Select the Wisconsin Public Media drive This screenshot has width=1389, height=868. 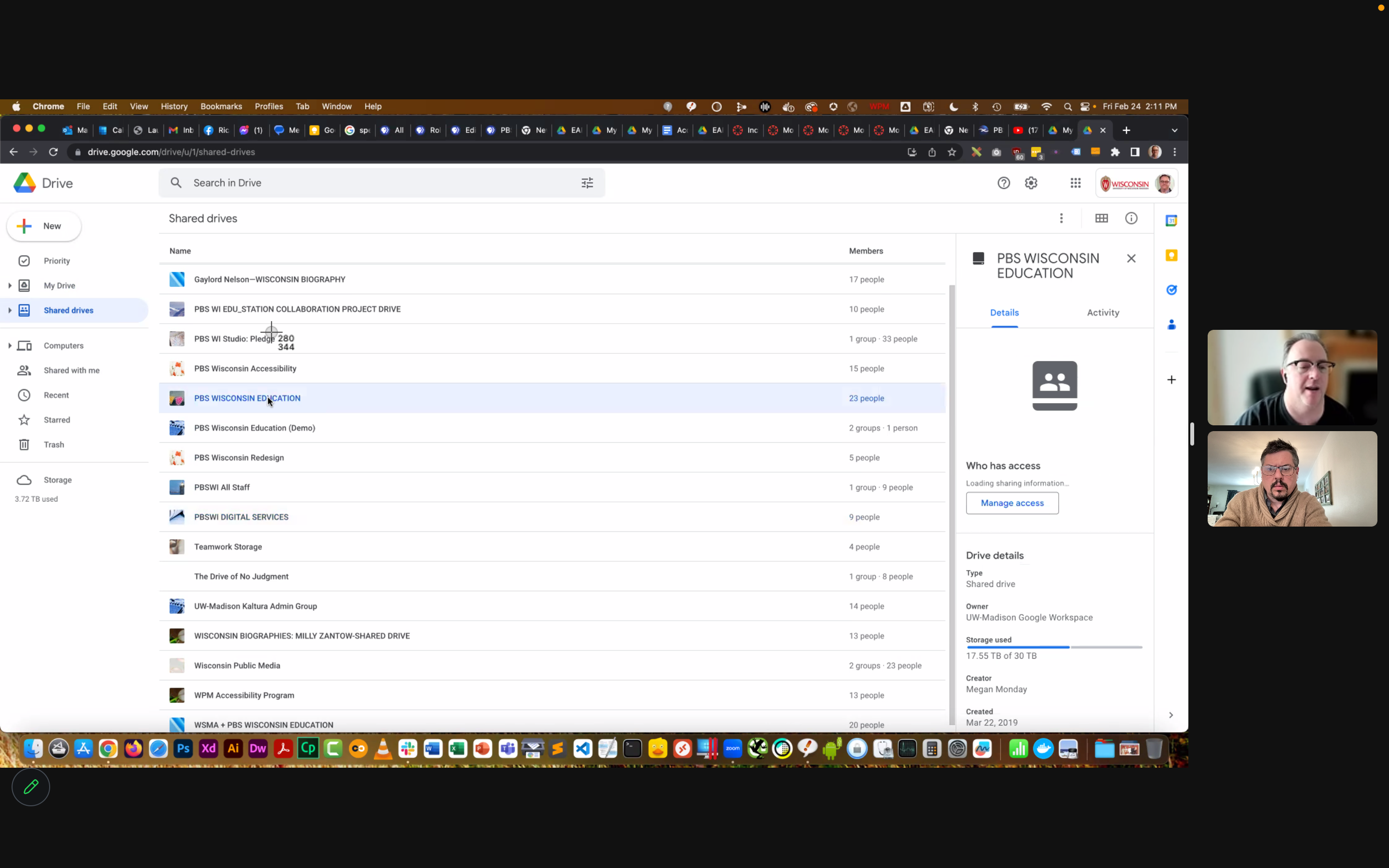click(552, 665)
